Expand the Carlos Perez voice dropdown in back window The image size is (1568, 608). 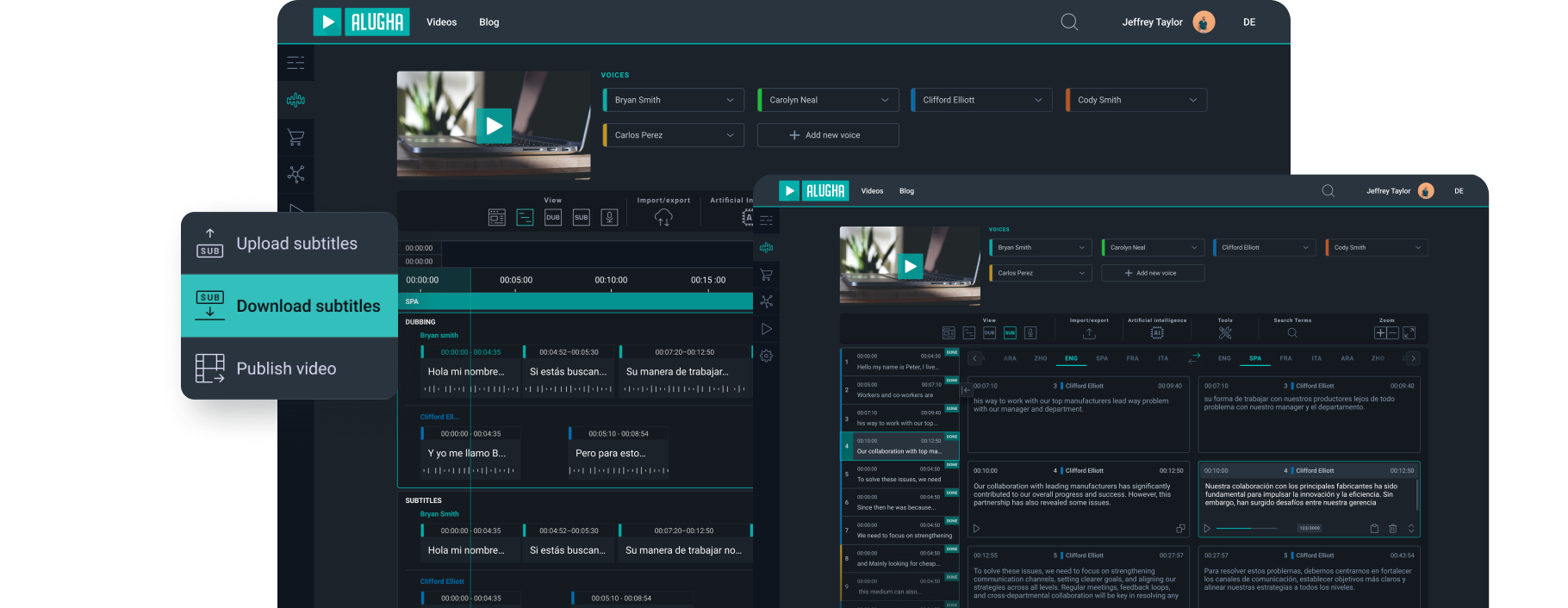coord(673,135)
